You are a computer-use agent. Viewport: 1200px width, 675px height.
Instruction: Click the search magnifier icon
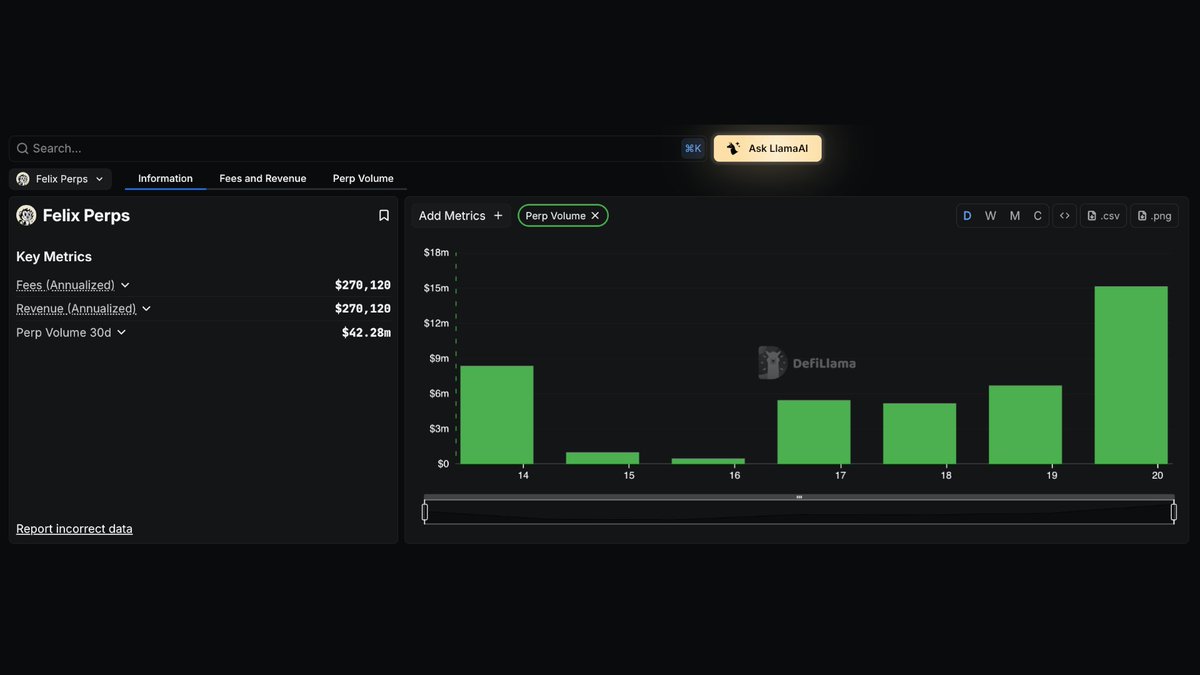point(22,148)
